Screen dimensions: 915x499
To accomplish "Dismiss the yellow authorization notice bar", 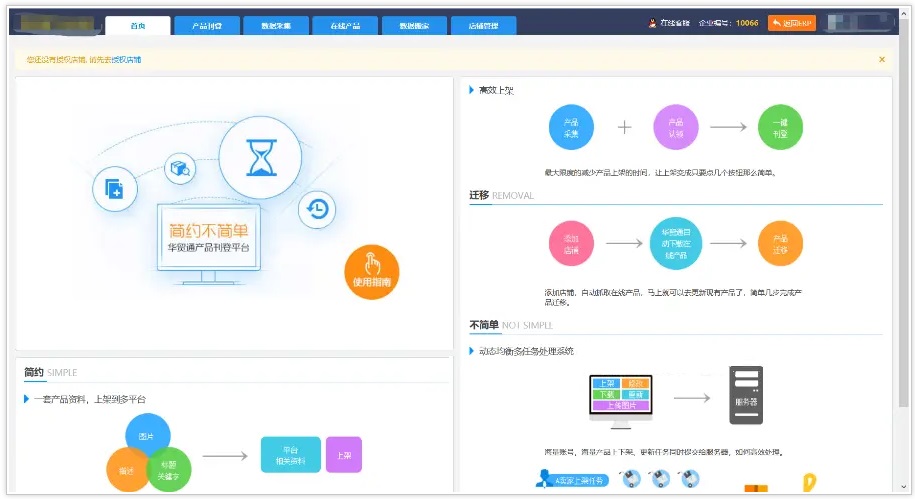I will 881,60.
